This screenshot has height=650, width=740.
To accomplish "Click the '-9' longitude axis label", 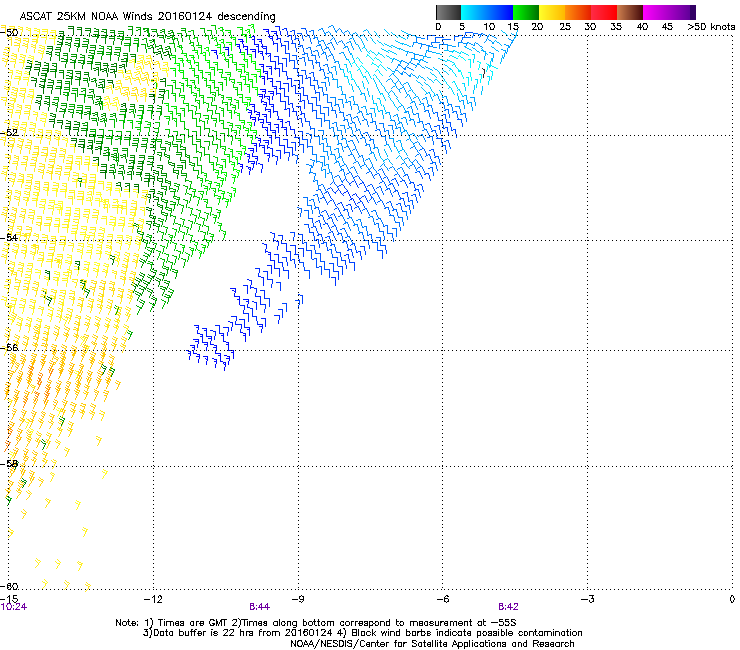I will pyautogui.click(x=298, y=599).
